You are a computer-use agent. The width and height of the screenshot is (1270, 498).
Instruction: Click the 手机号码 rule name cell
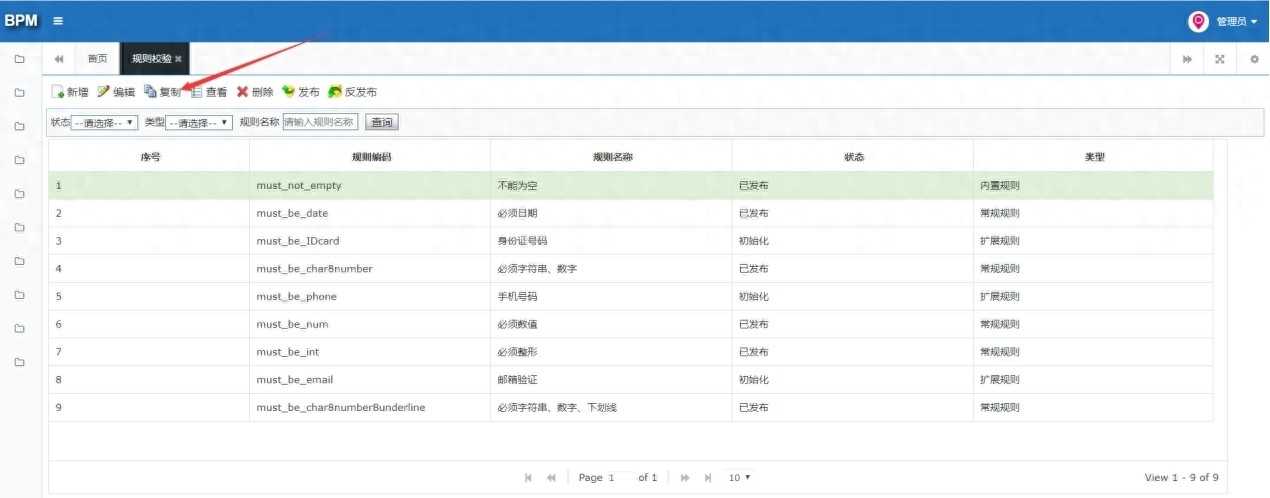(x=612, y=297)
